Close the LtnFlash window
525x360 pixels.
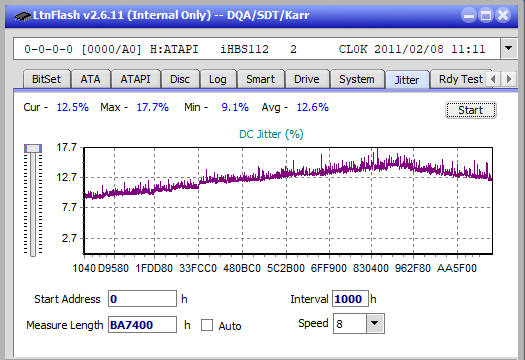(503, 15)
